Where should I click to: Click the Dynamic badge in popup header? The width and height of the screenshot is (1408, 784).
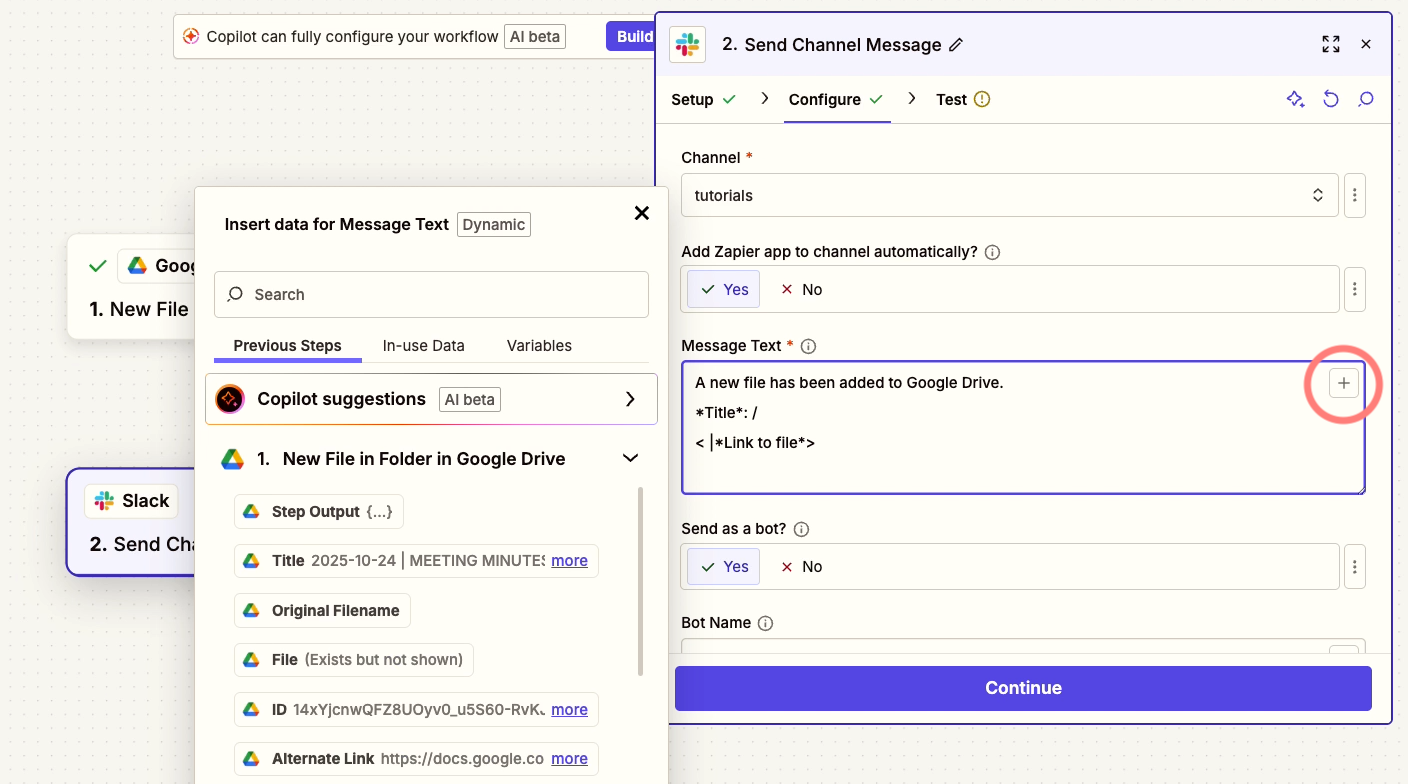494,225
